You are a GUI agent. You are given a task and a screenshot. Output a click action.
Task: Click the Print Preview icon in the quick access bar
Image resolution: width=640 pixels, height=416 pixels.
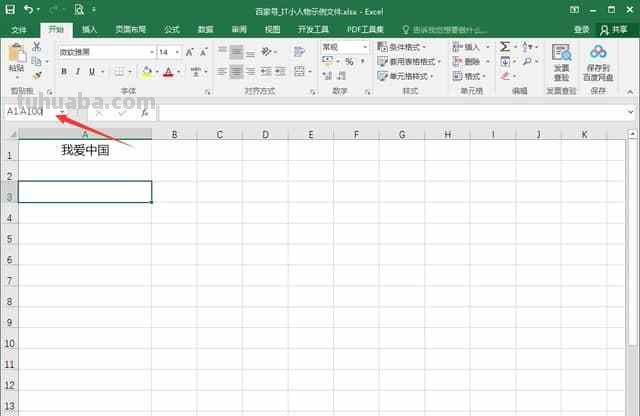(79, 9)
